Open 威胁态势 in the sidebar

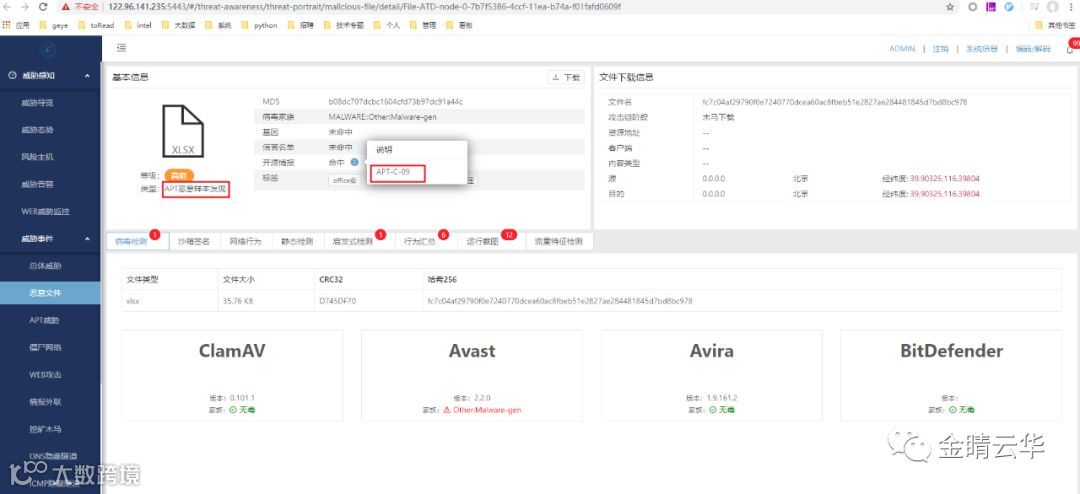(x=37, y=130)
